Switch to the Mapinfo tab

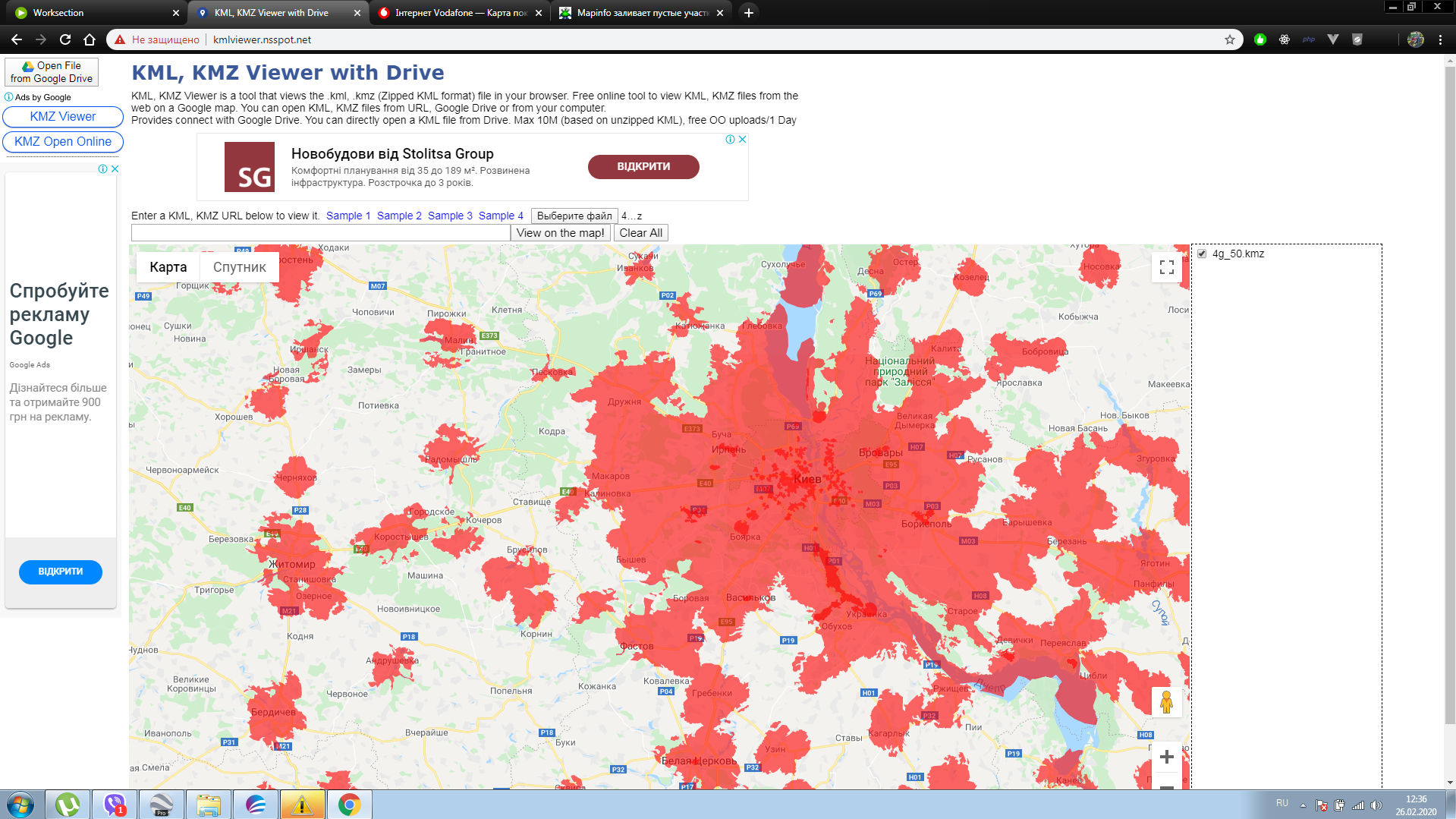tap(641, 13)
